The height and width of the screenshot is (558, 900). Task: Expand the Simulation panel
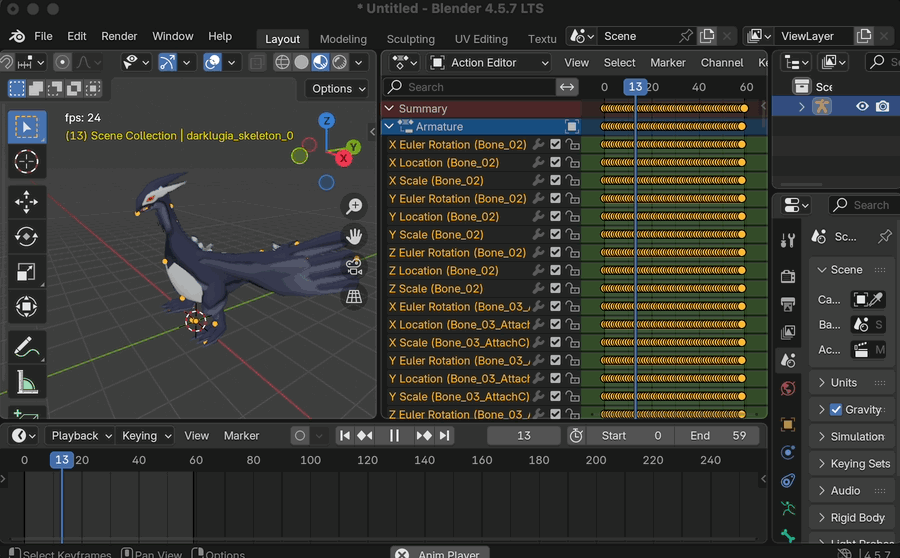click(x=852, y=436)
